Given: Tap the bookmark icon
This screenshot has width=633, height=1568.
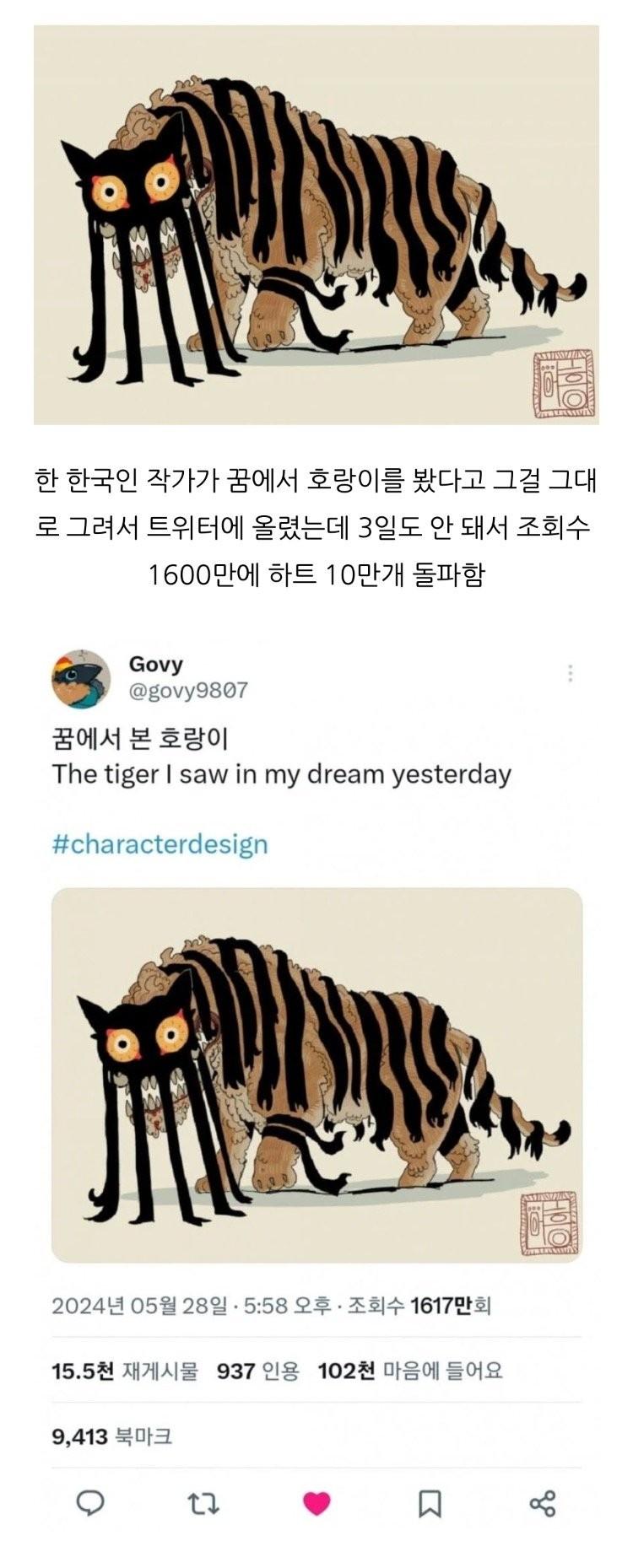Looking at the screenshot, I should (x=430, y=1503).
